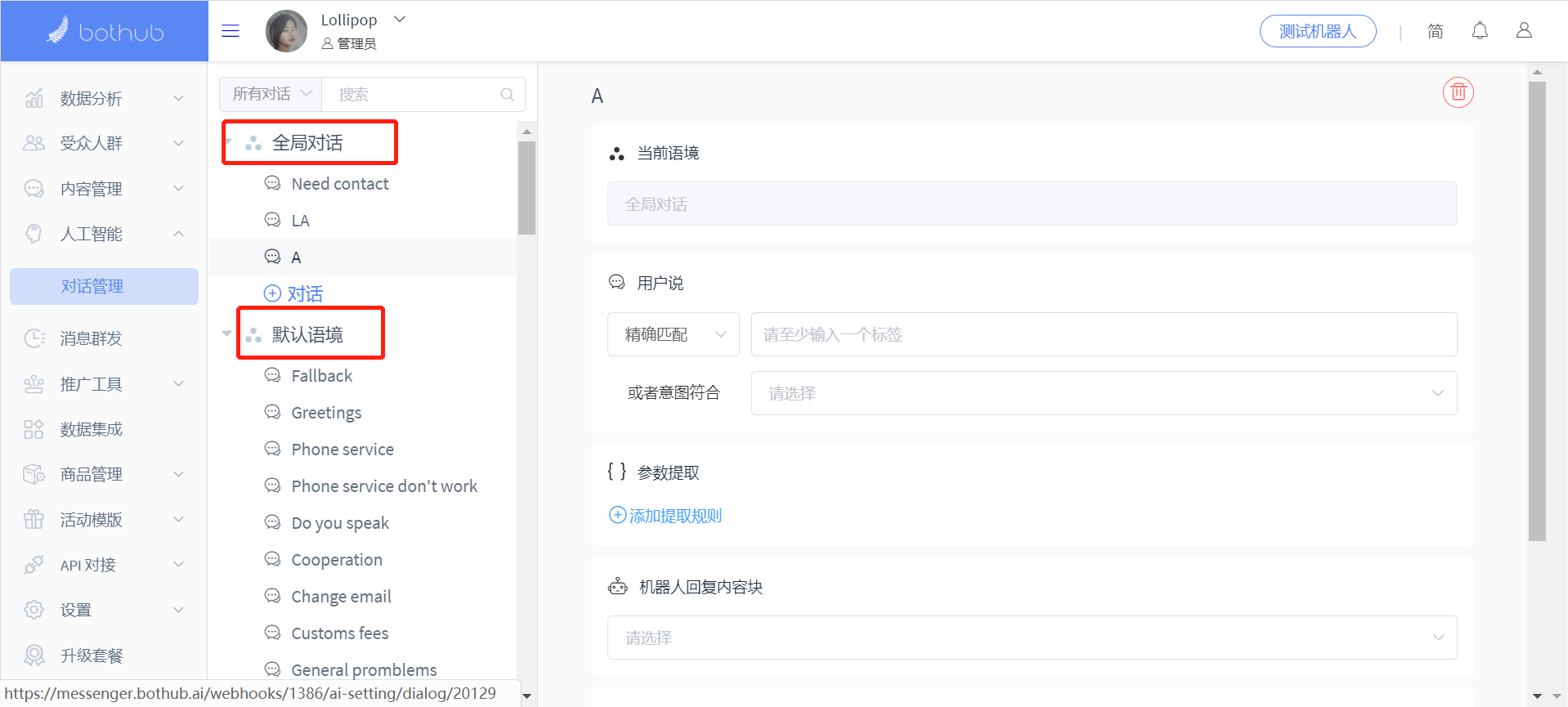
Task: Open the Change email dialog
Action: (x=341, y=597)
